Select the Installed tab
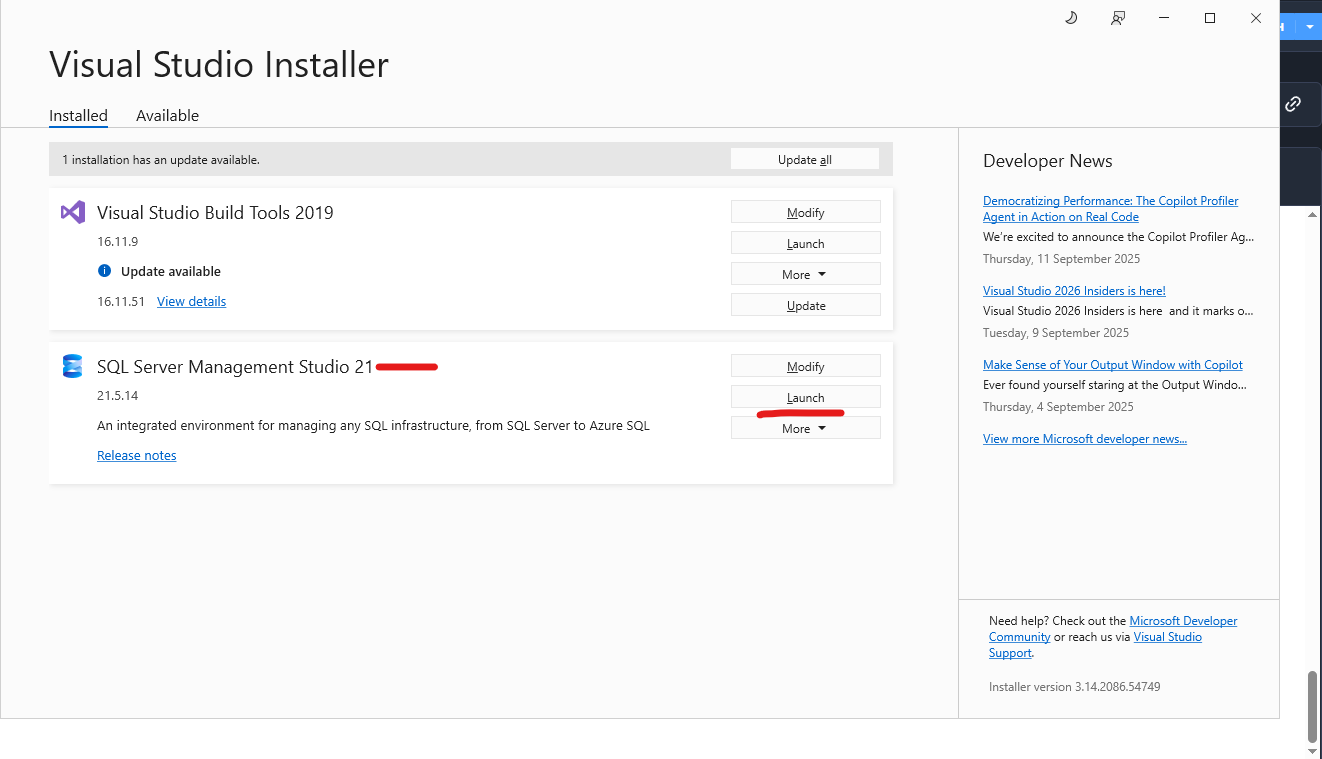 (x=78, y=115)
